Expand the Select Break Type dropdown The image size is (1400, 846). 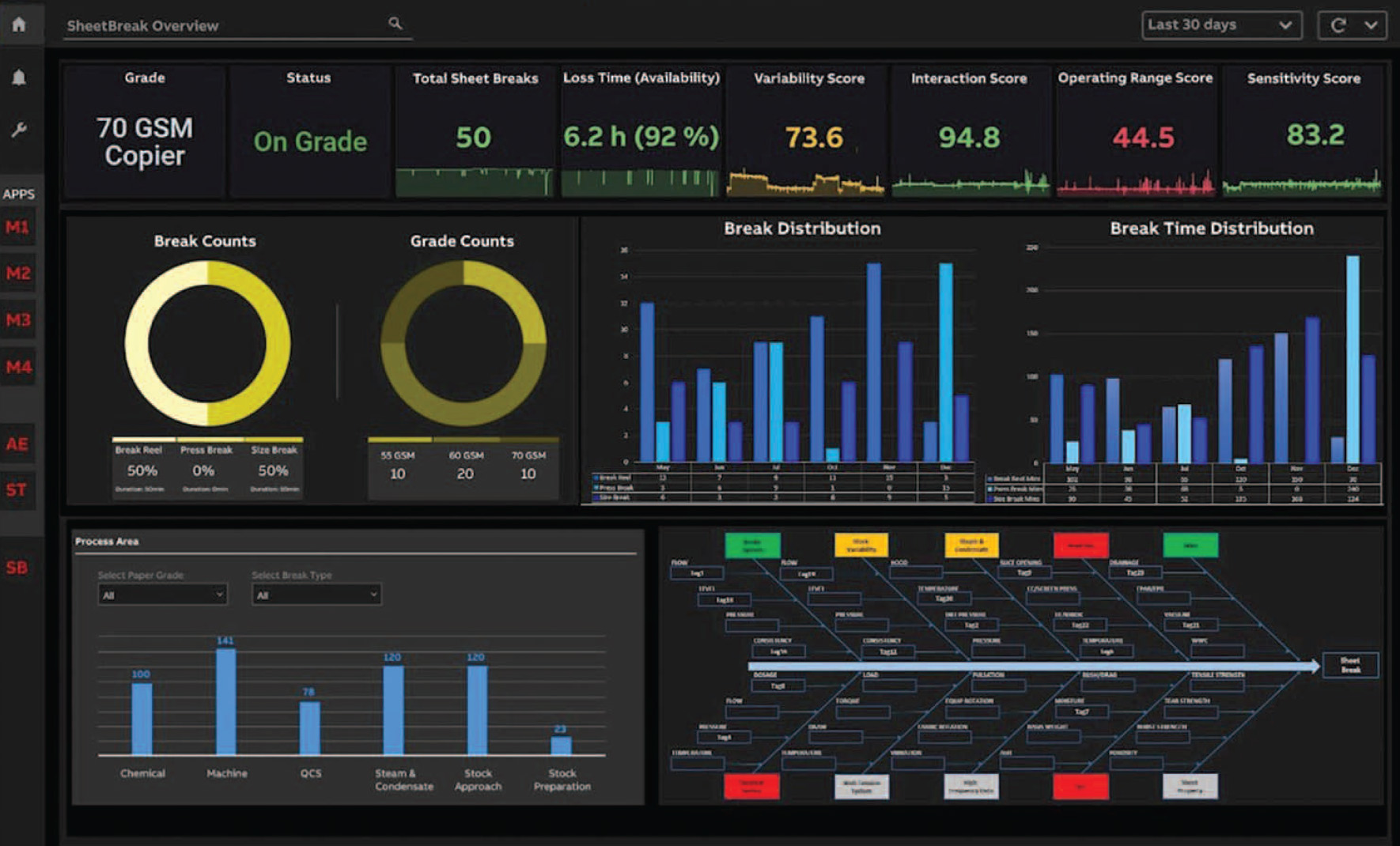(x=316, y=595)
